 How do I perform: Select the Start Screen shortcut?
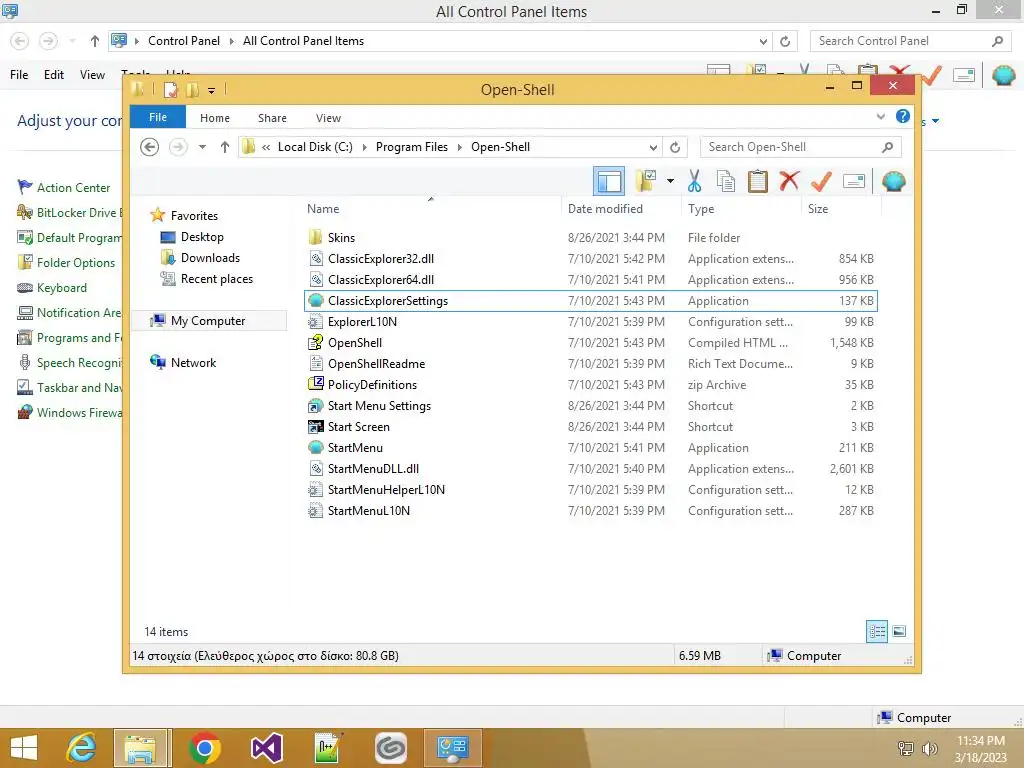point(591,426)
